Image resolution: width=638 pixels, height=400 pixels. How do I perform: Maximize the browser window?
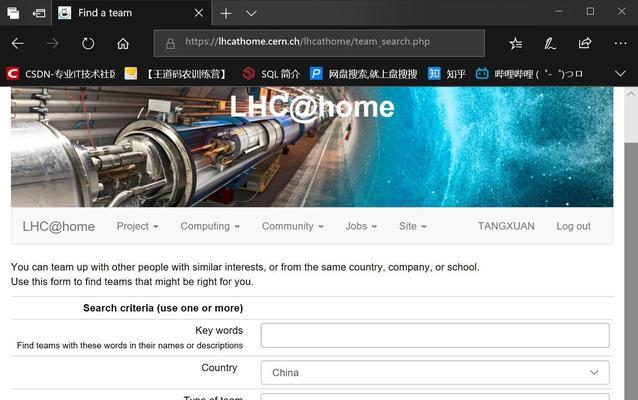[x=590, y=12]
